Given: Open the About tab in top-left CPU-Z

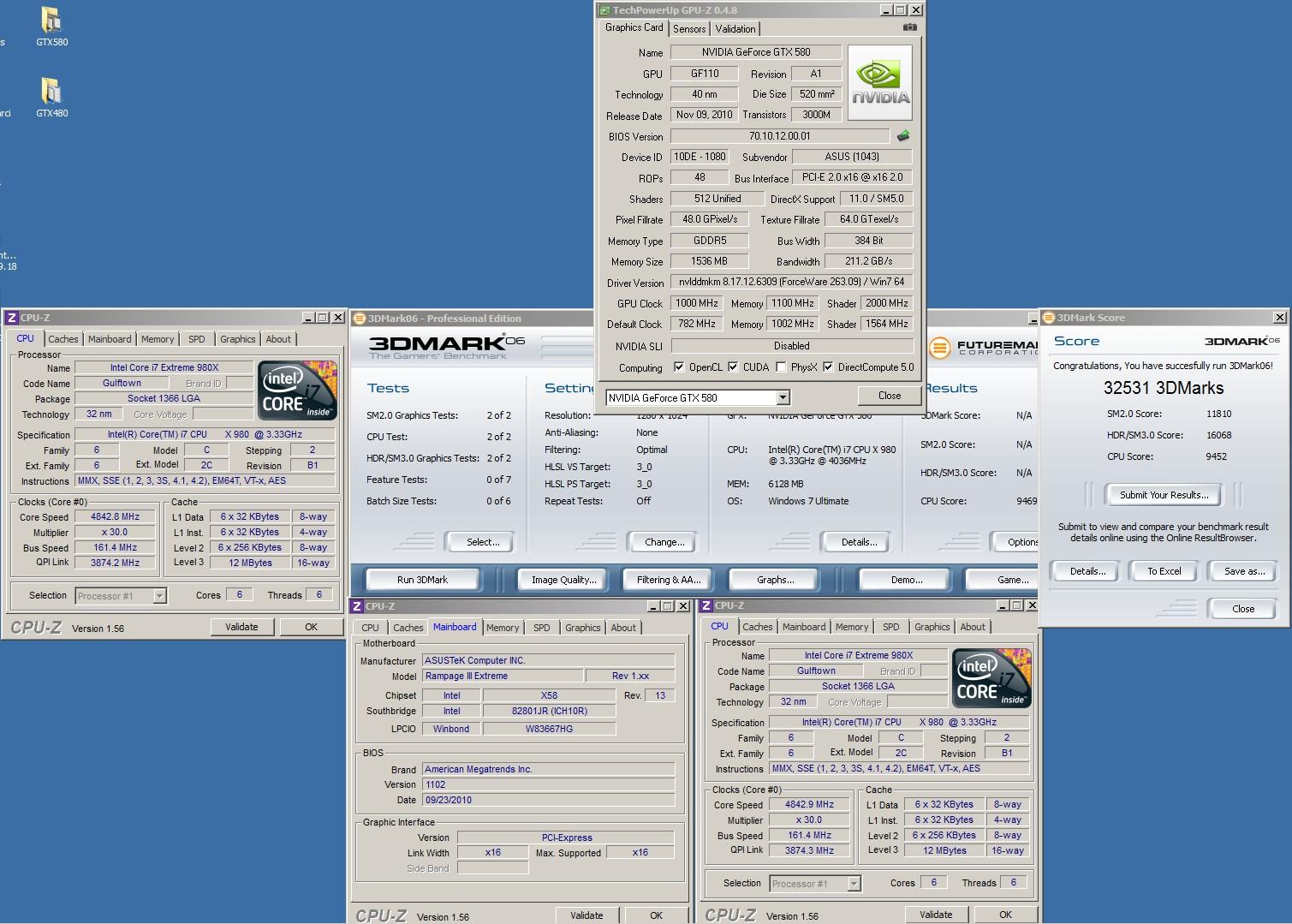Looking at the screenshot, I should 278,339.
